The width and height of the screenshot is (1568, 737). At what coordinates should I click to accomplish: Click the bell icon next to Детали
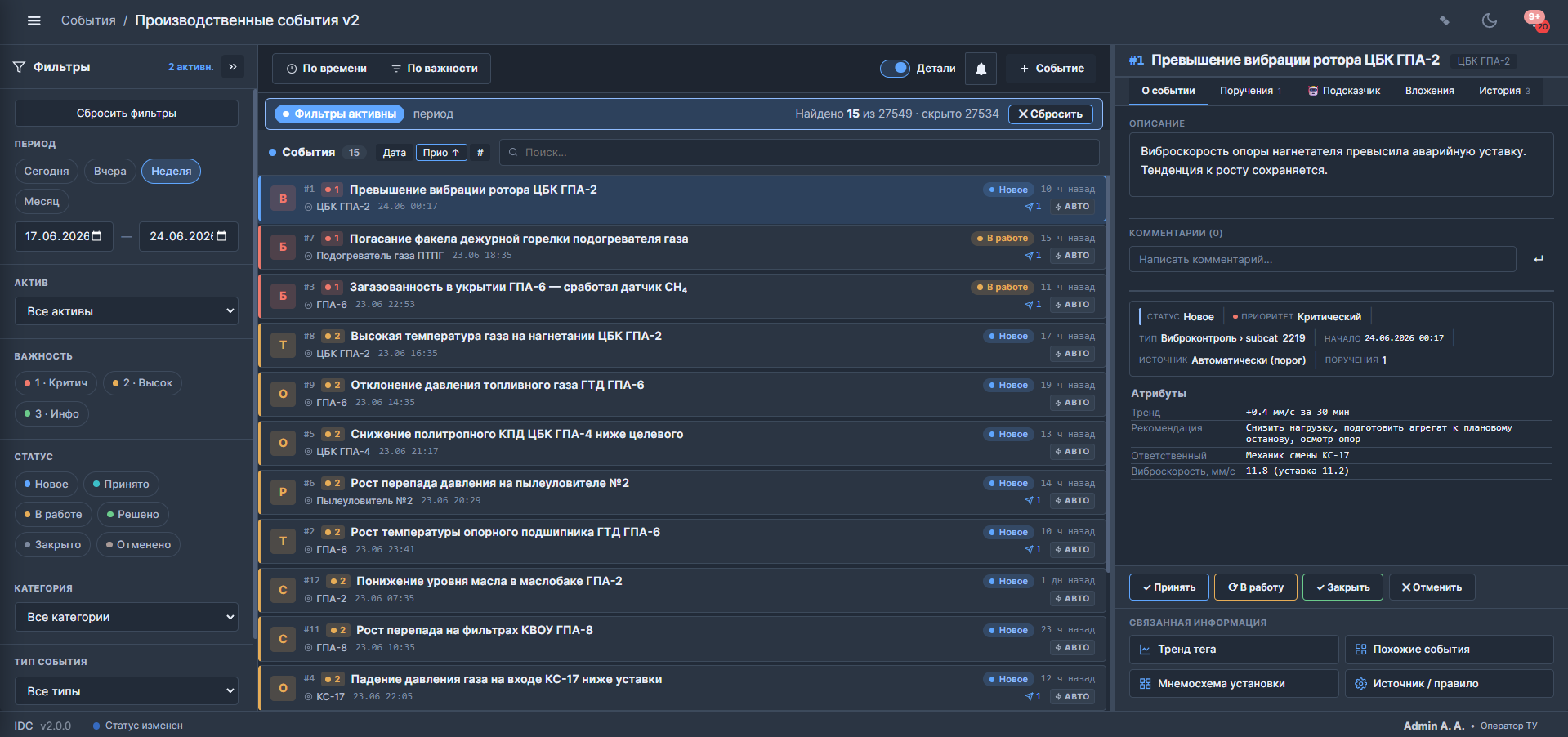click(981, 69)
